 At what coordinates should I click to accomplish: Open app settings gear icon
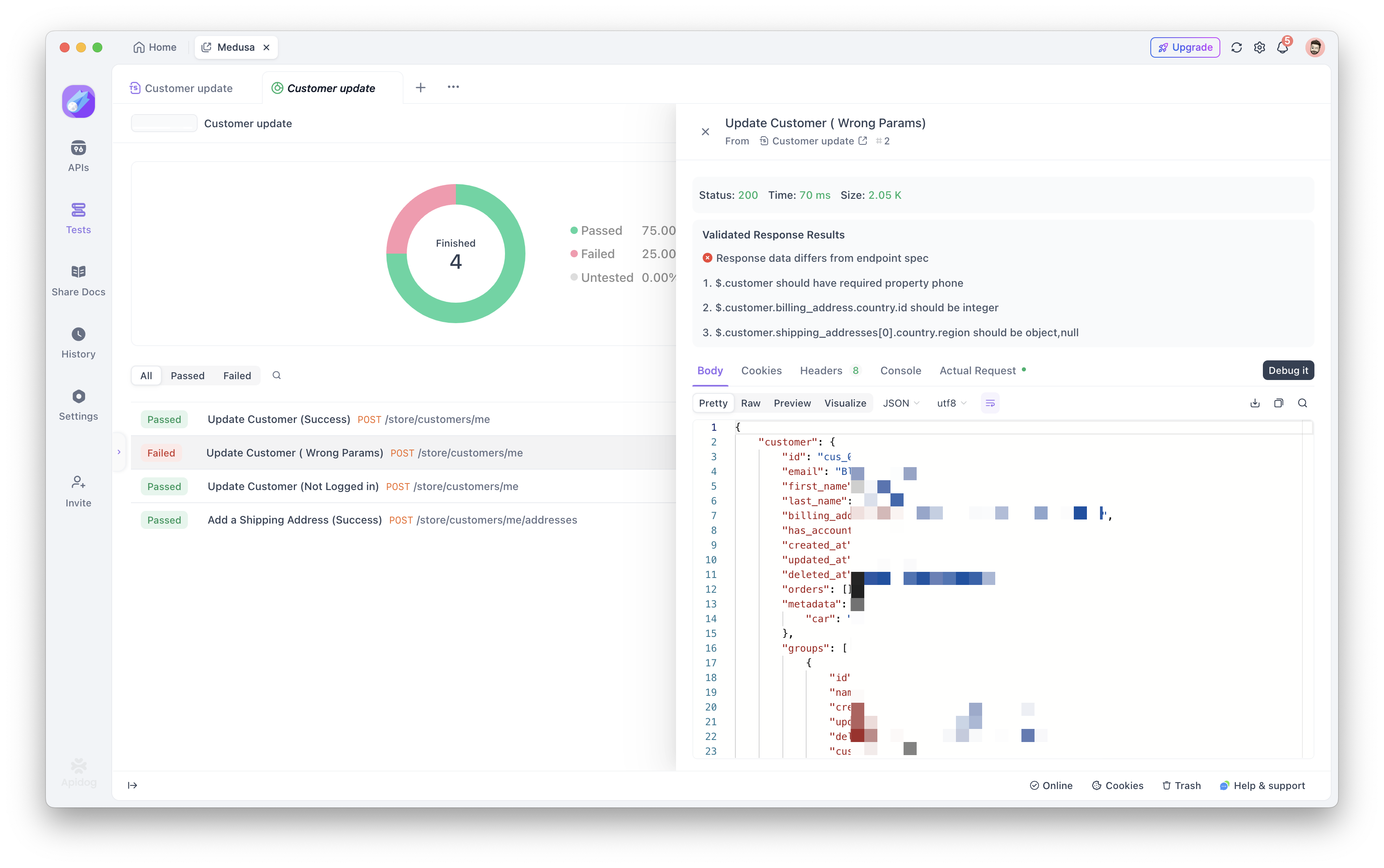(x=1259, y=47)
